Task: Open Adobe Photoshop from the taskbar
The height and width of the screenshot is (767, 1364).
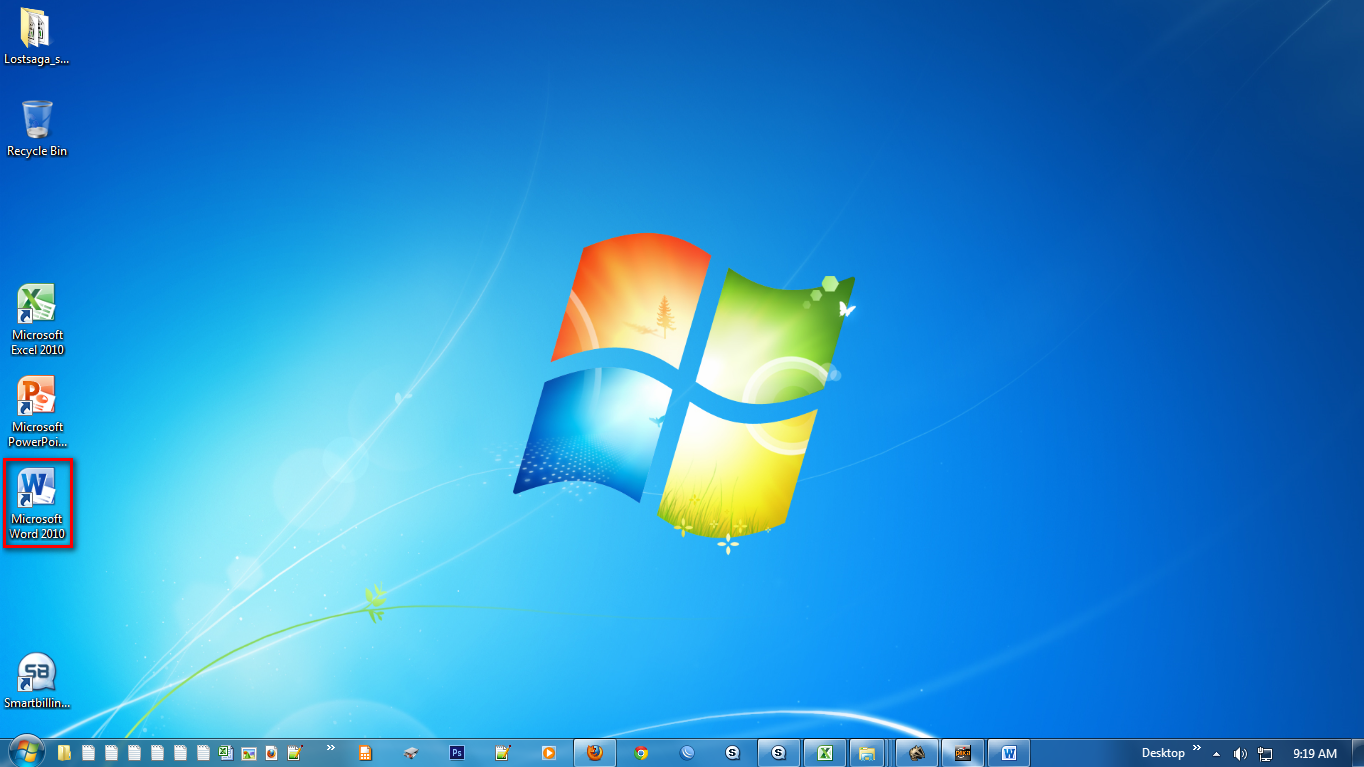Action: [x=455, y=752]
